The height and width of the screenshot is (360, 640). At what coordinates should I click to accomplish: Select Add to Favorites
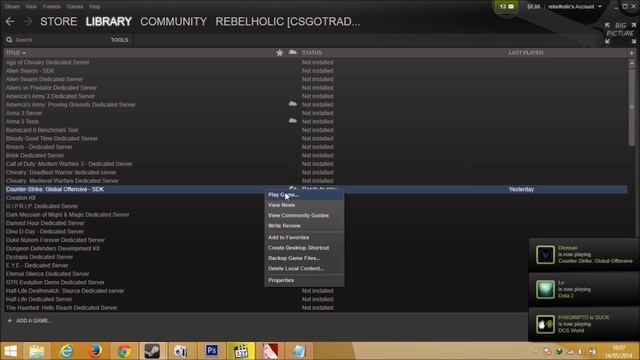pyautogui.click(x=304, y=237)
